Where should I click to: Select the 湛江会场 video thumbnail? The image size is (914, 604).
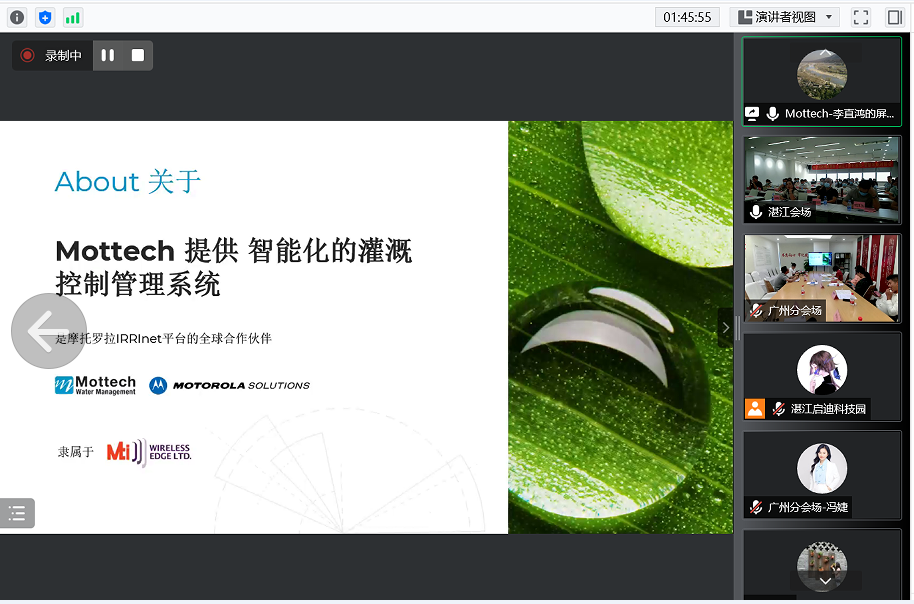tap(822, 179)
